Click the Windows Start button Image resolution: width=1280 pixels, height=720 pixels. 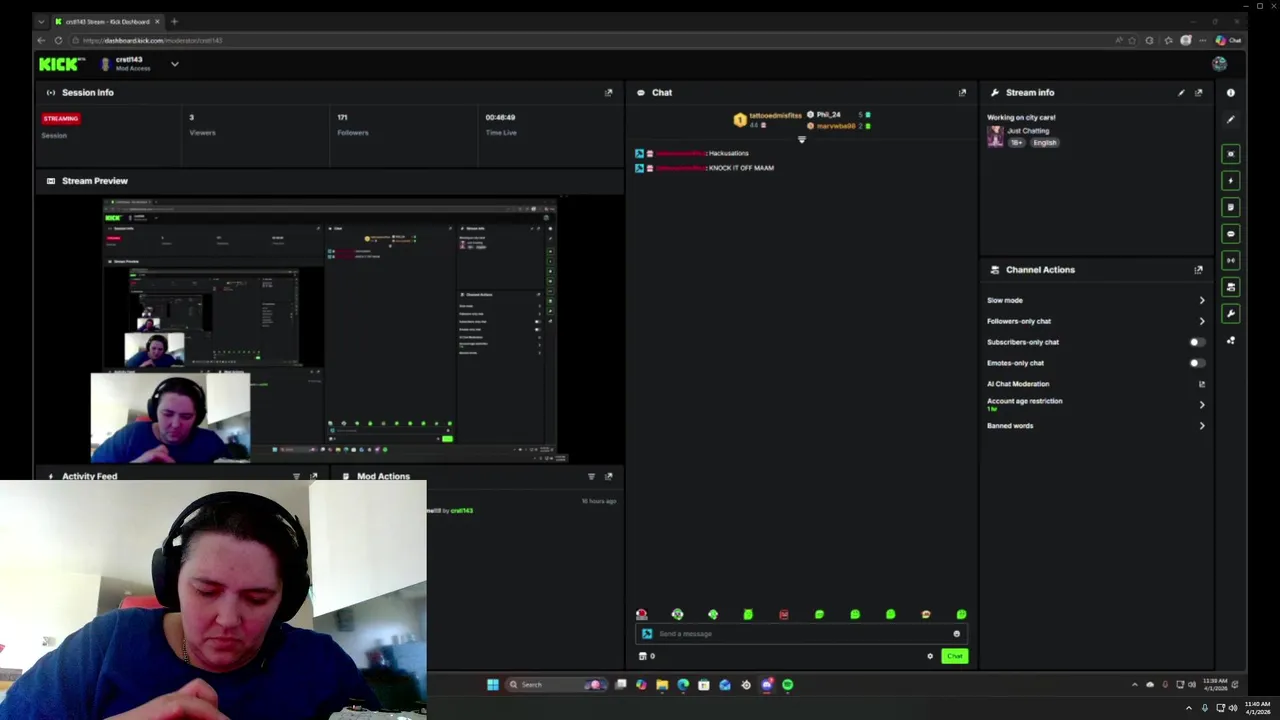(492, 685)
